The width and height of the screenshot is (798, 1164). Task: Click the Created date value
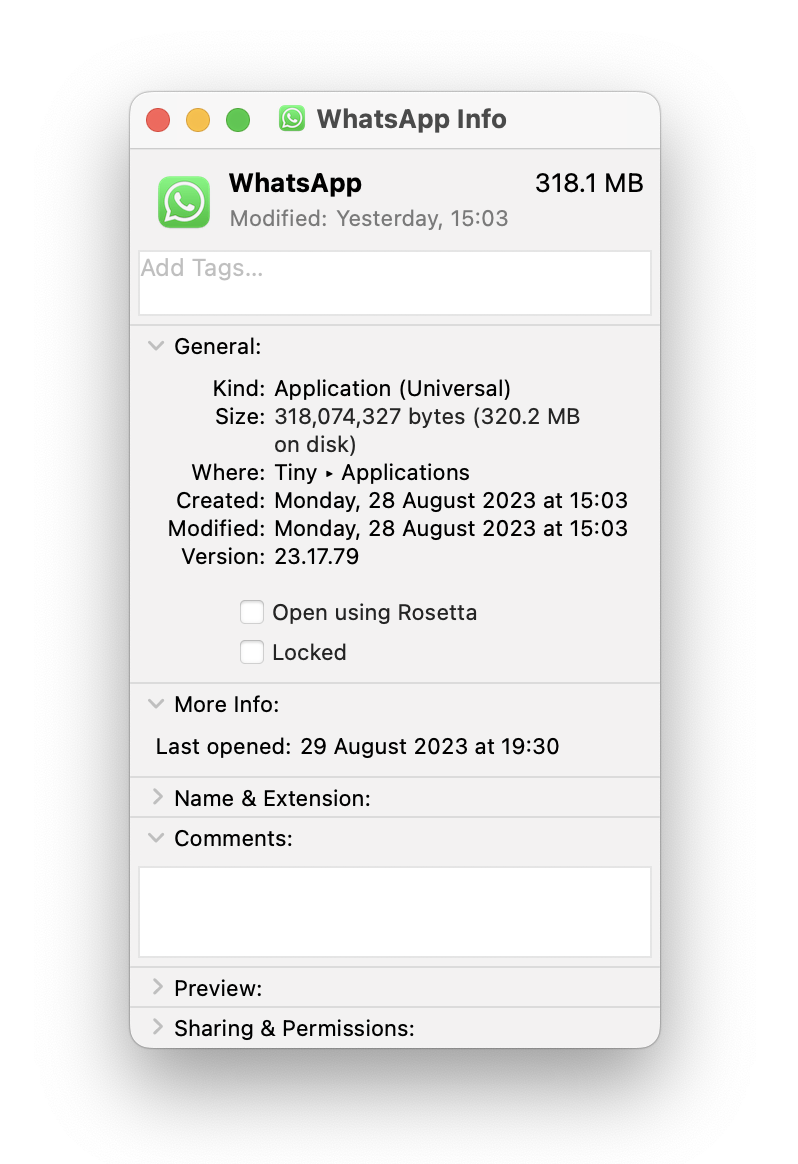(x=451, y=500)
